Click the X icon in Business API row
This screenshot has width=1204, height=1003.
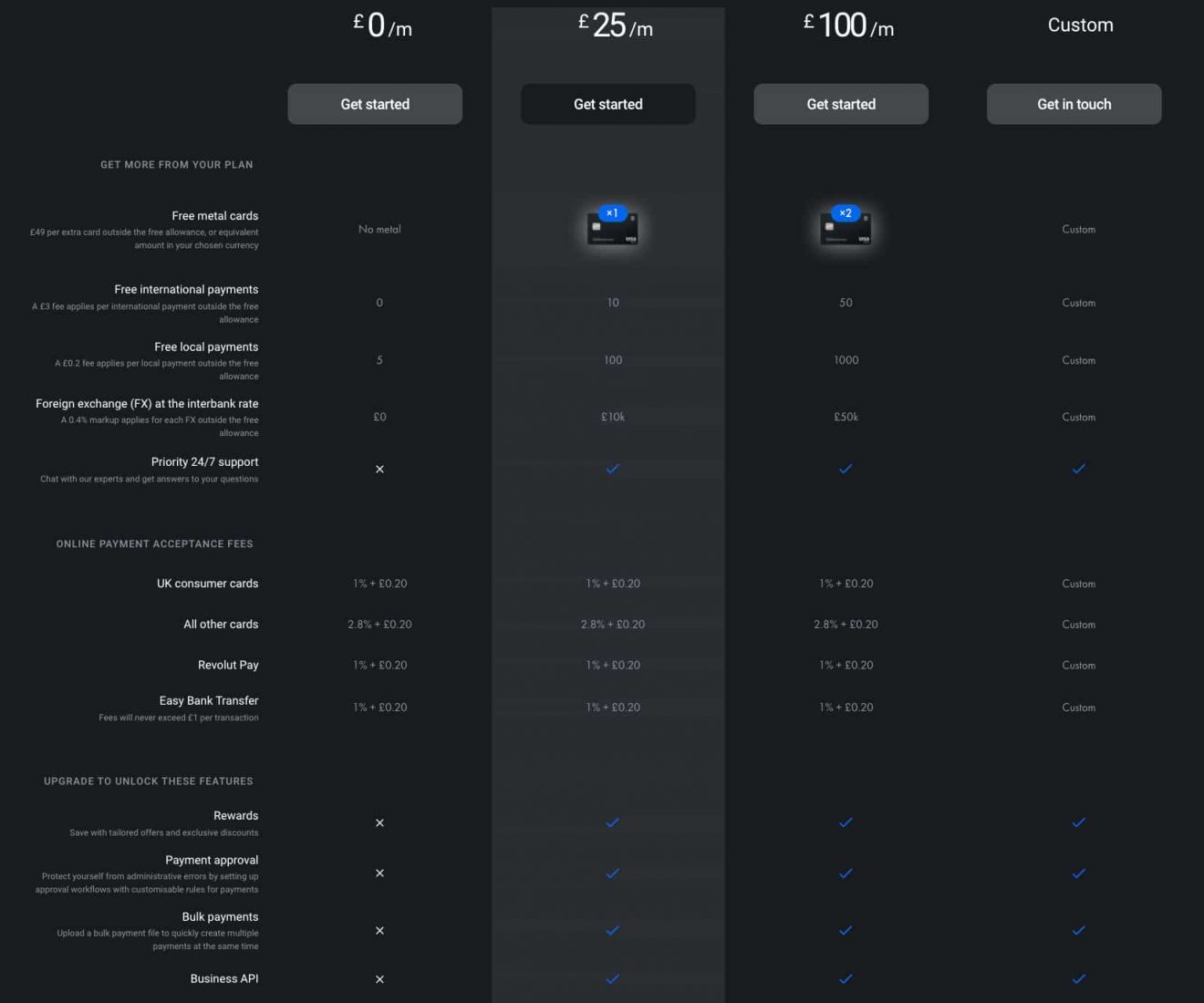[379, 979]
